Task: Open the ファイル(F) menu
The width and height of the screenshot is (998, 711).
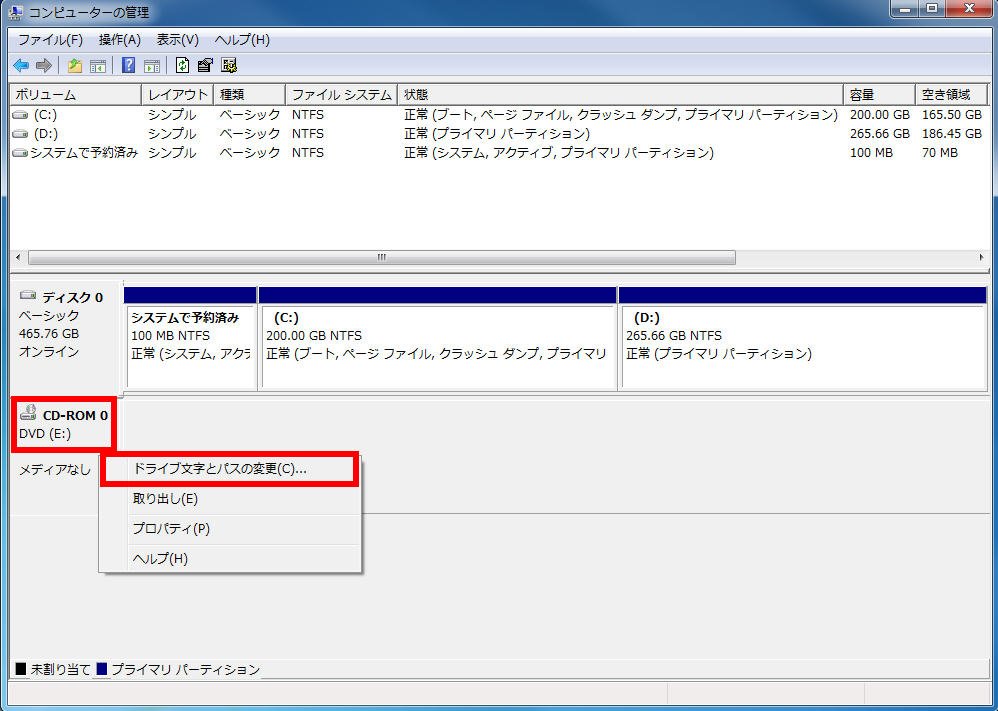Action: pos(50,40)
